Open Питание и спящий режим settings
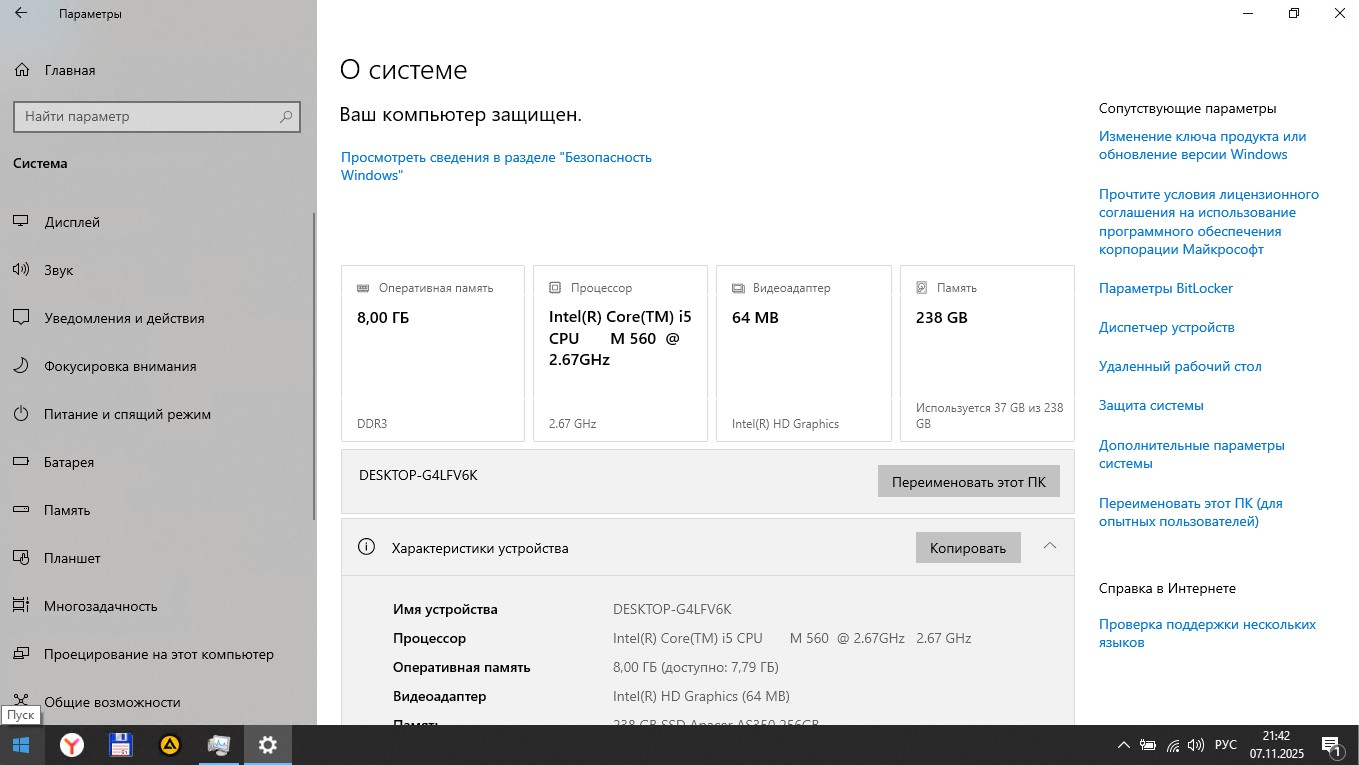The width and height of the screenshot is (1359, 765). 127,414
